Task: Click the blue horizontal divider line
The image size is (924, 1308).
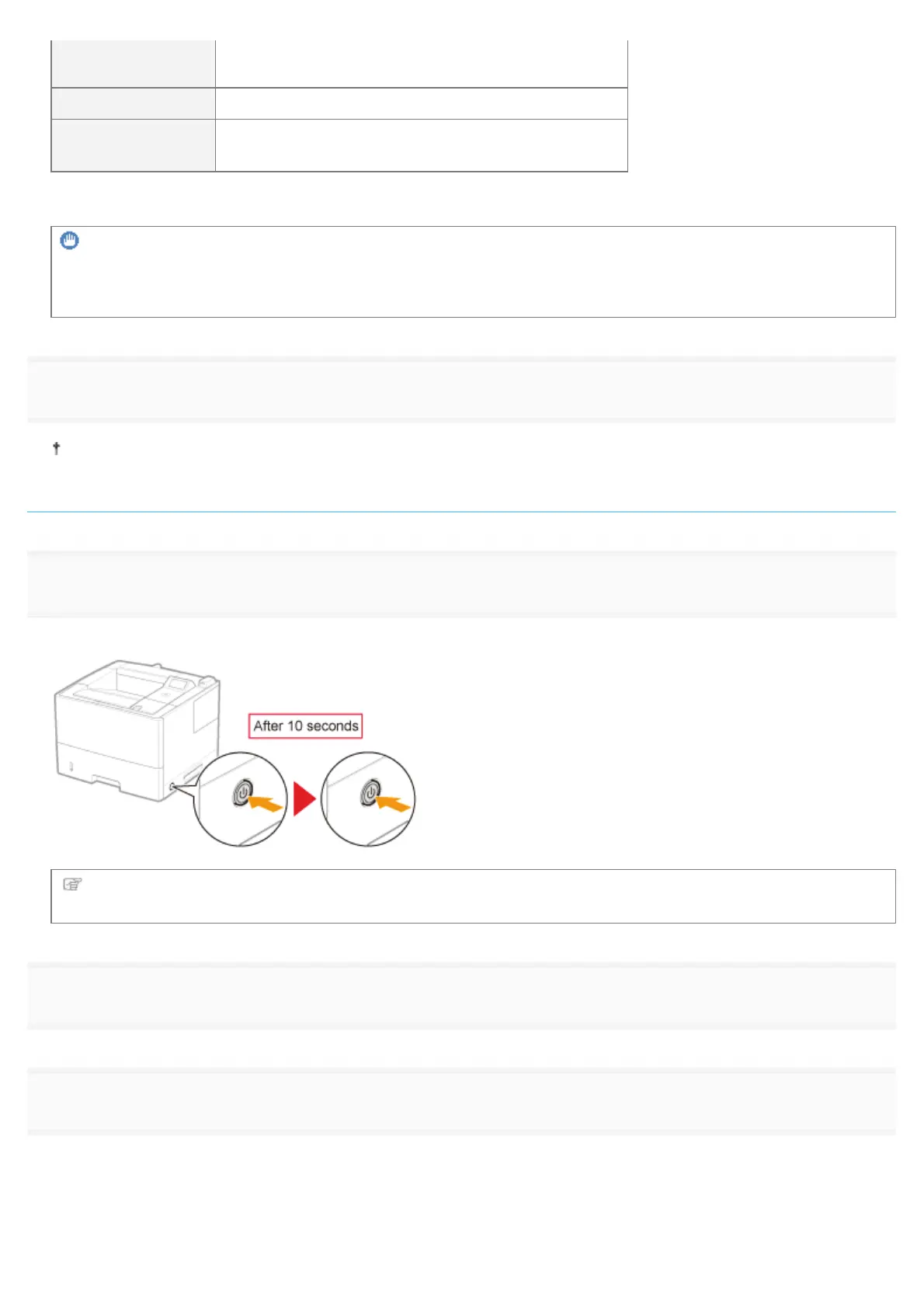Action: tap(461, 512)
